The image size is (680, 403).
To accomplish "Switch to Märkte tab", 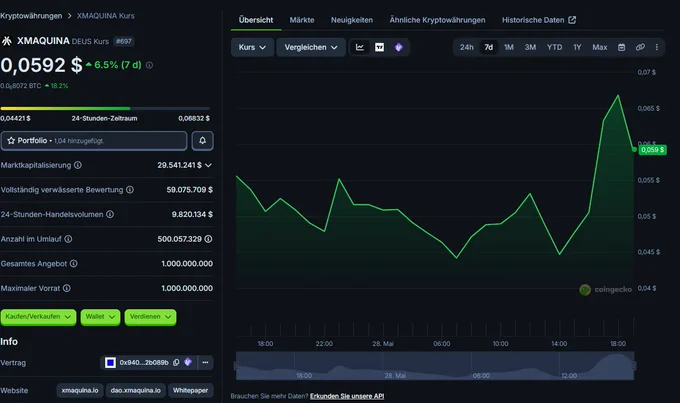I will [x=302, y=20].
